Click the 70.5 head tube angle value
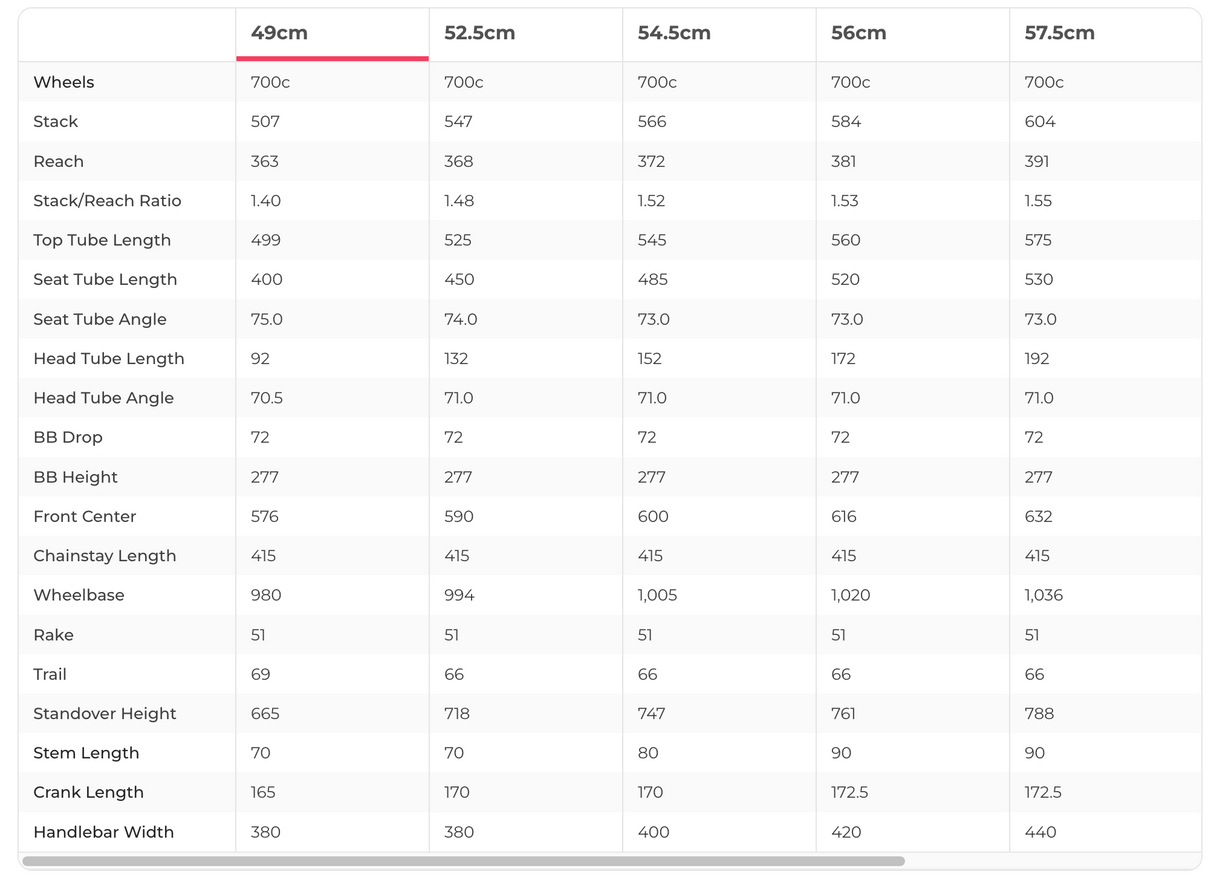 click(x=267, y=398)
